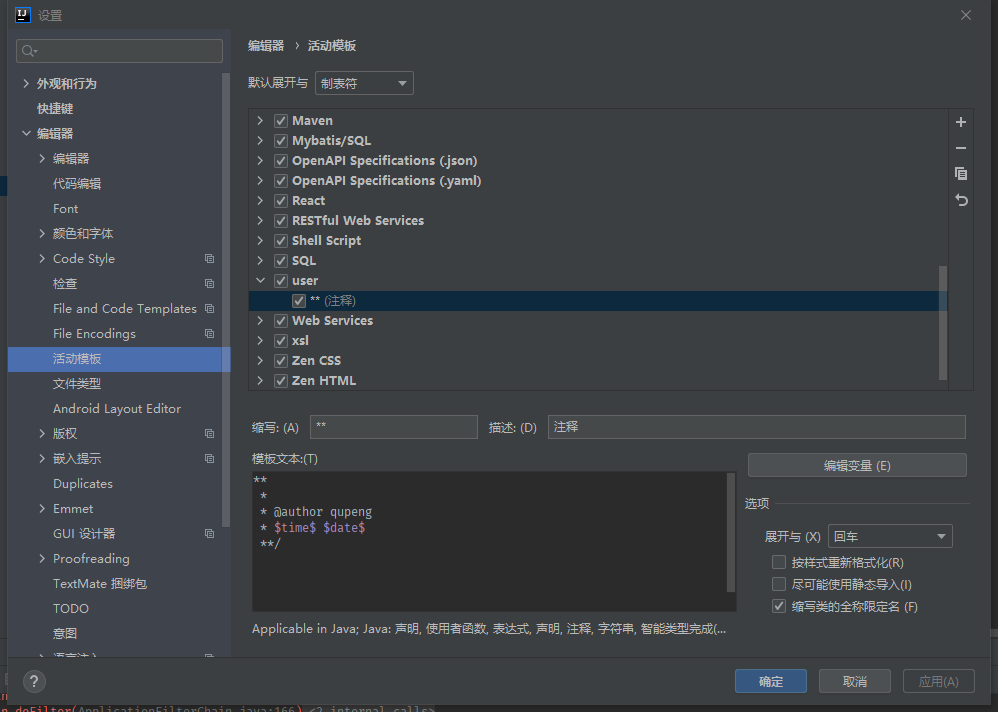Open the TODO settings page
The image size is (998, 712).
click(x=71, y=608)
